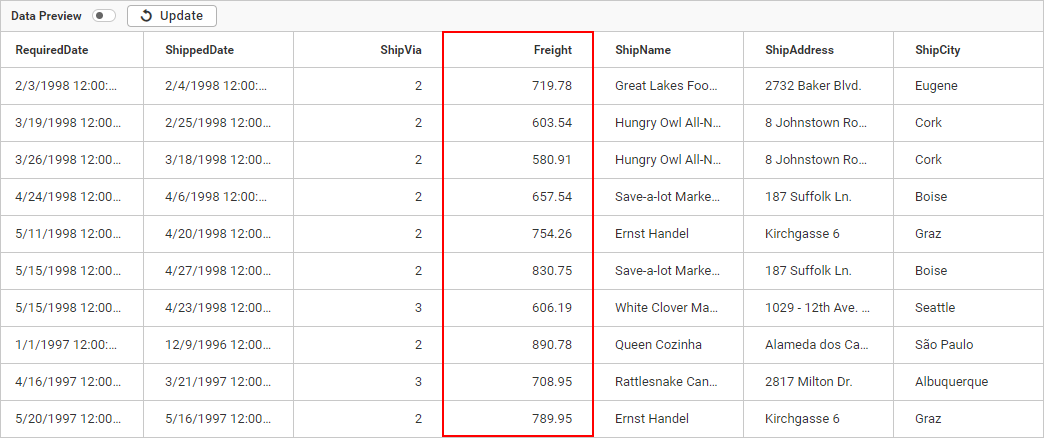
Task: Select the White Clover Markets name cell
Action: (x=666, y=308)
